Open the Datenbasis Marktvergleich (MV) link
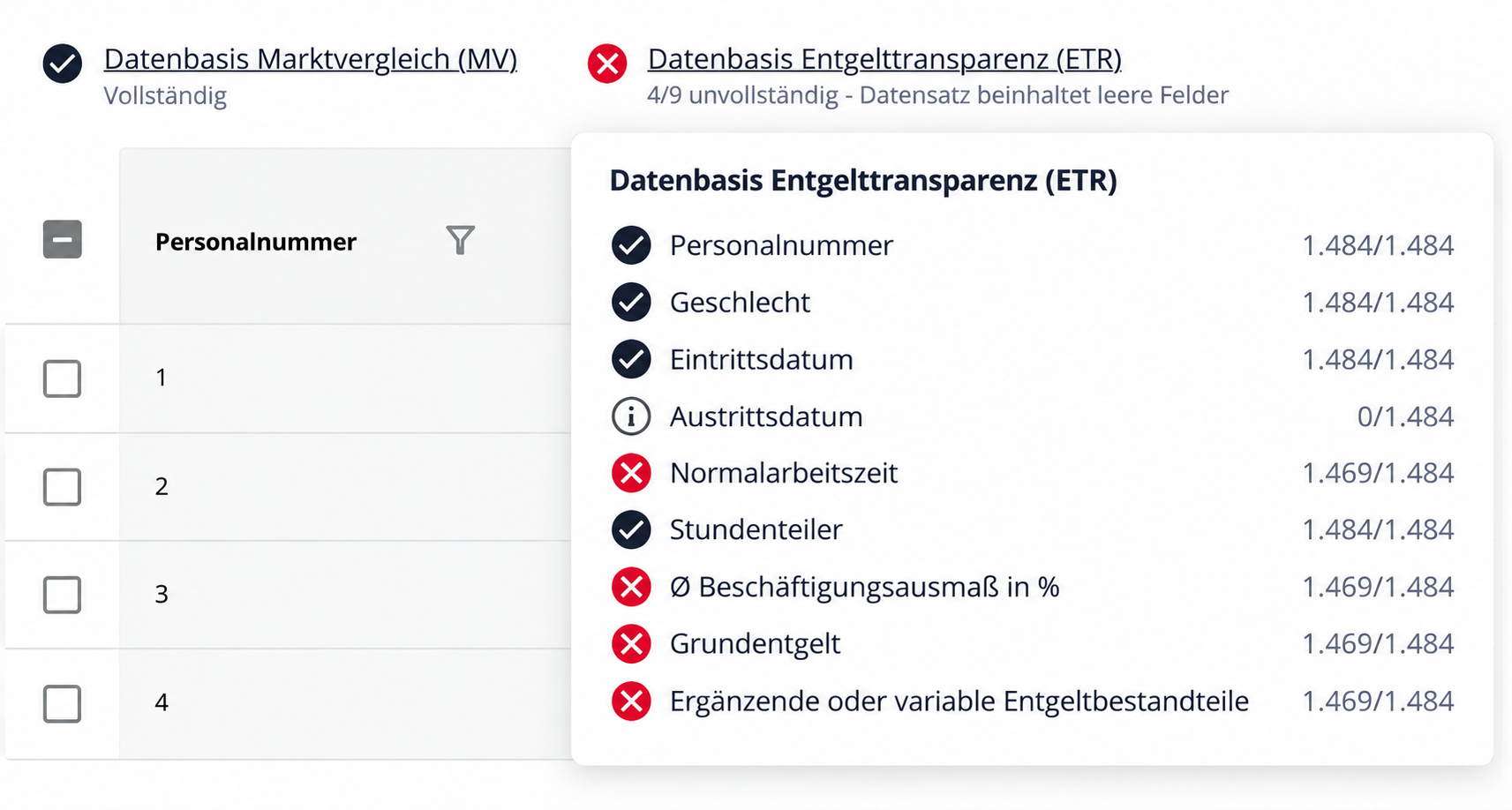The height and width of the screenshot is (810, 1512). point(311,59)
